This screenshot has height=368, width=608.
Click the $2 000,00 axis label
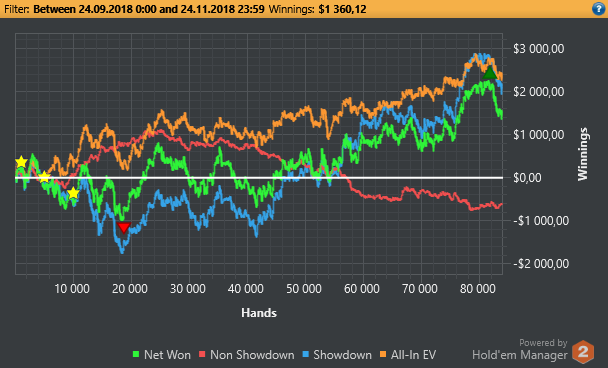(539, 92)
